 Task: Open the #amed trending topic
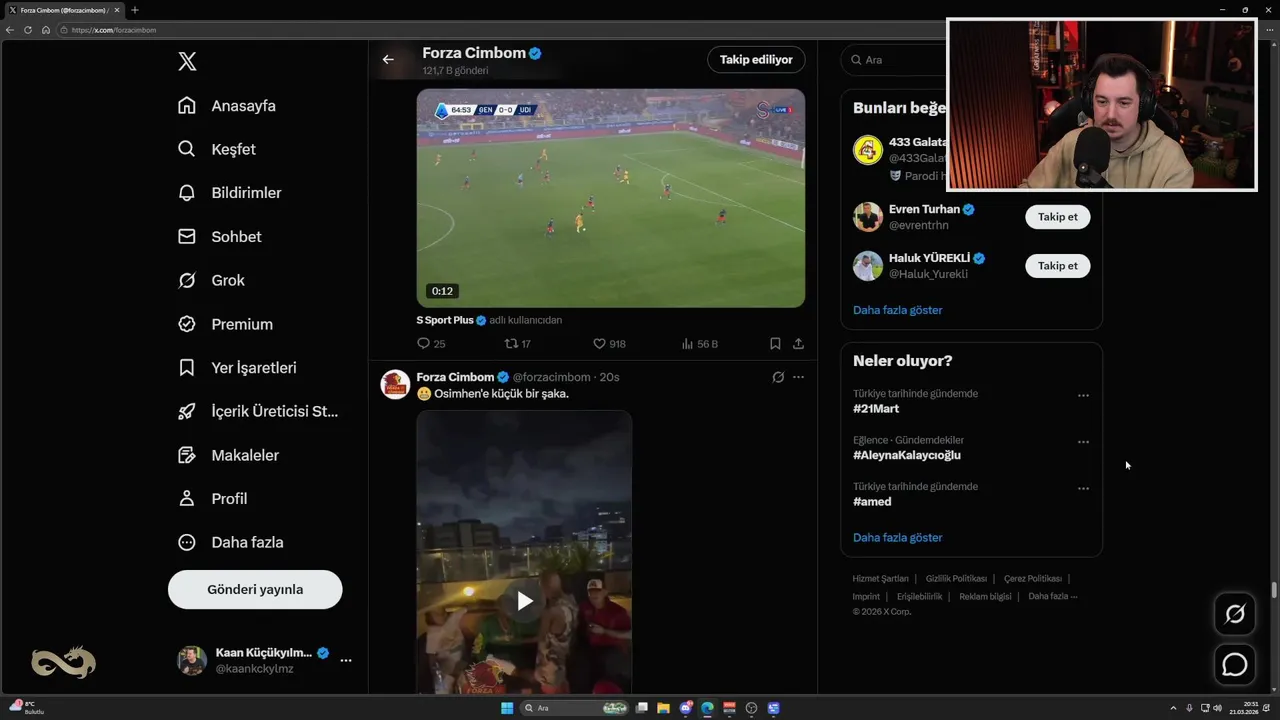pos(872,502)
